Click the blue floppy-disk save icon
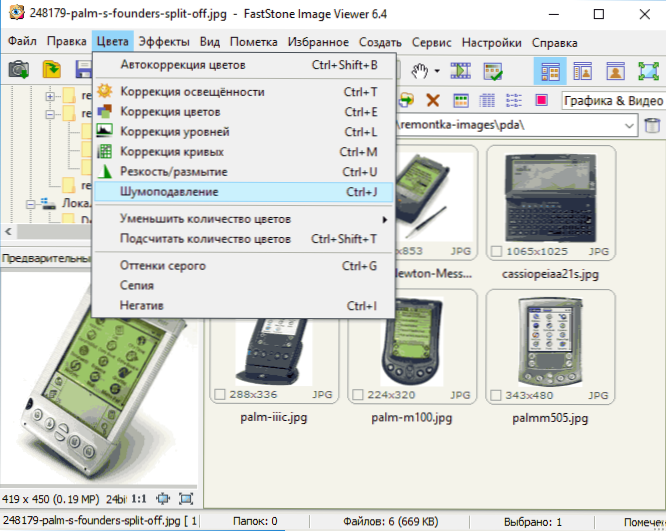The width and height of the screenshot is (666, 531). (83, 70)
